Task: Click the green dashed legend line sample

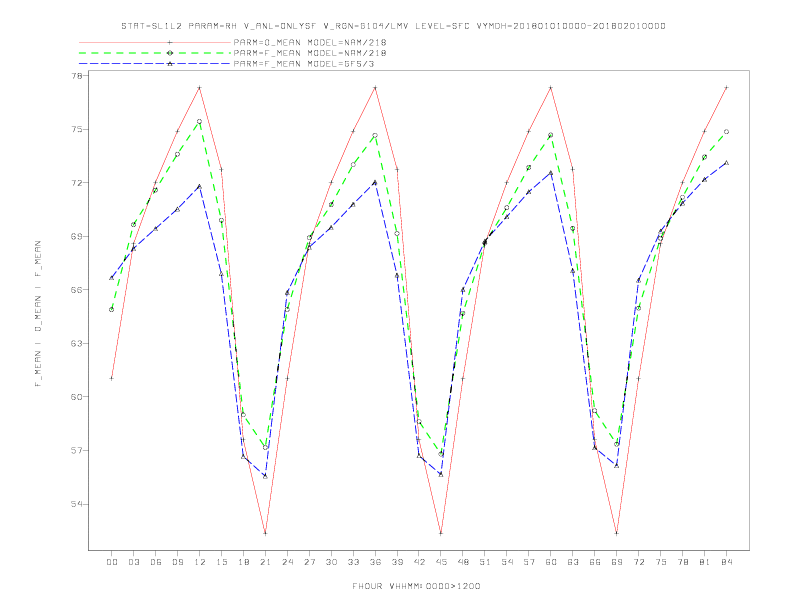Action: tap(155, 53)
